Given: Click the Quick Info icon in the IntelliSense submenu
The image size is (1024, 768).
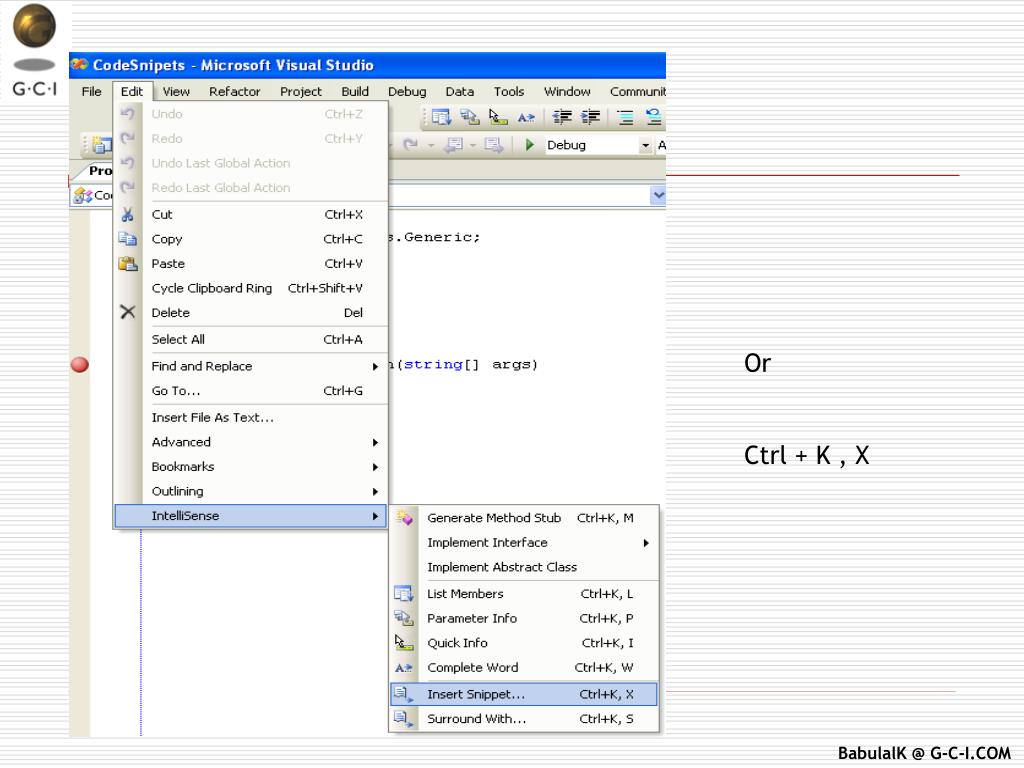Looking at the screenshot, I should coord(404,643).
